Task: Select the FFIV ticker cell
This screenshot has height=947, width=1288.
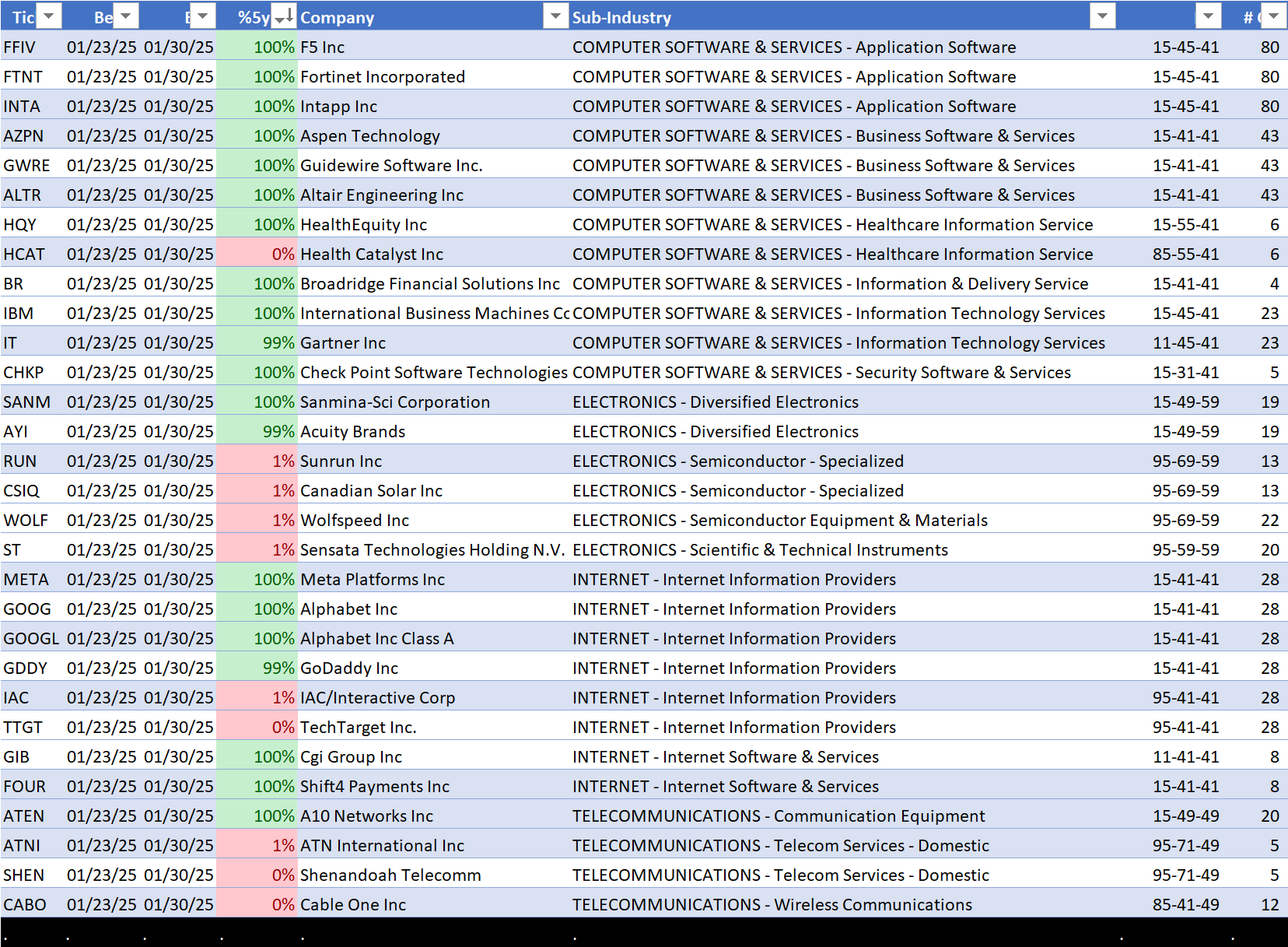Action: pos(32,47)
